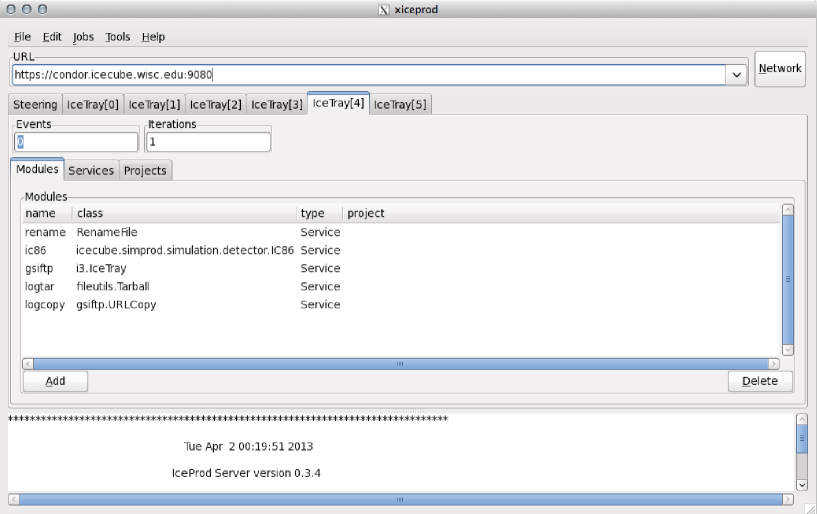817x514 pixels.
Task: Click the modules list horizontal scrollbar
Action: pyautogui.click(x=400, y=364)
